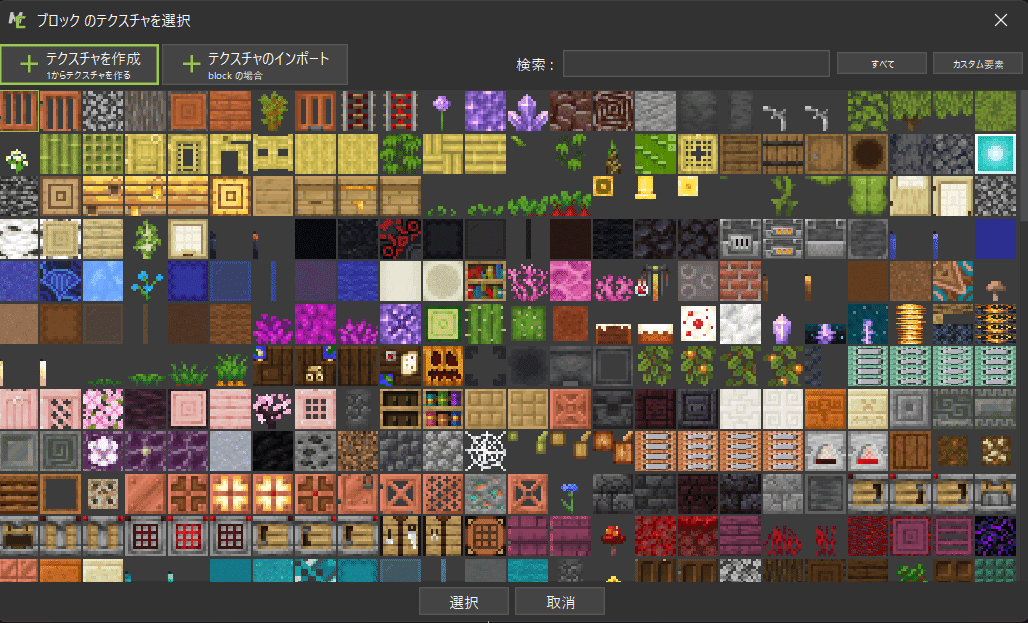Select the chiseled bookshelf with colored books
This screenshot has width=1028, height=623.
coord(443,409)
